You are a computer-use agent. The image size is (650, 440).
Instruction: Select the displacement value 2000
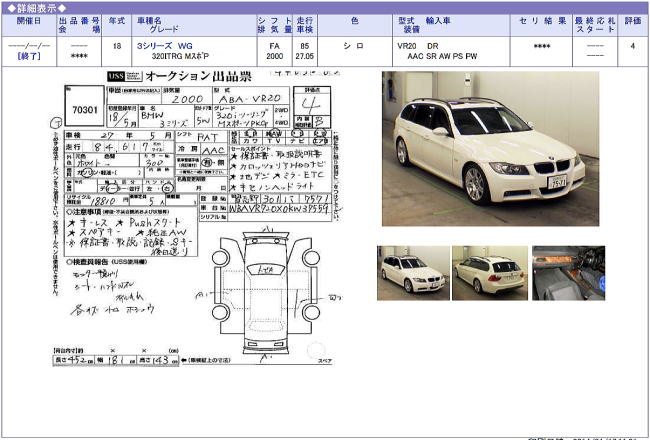[274, 56]
